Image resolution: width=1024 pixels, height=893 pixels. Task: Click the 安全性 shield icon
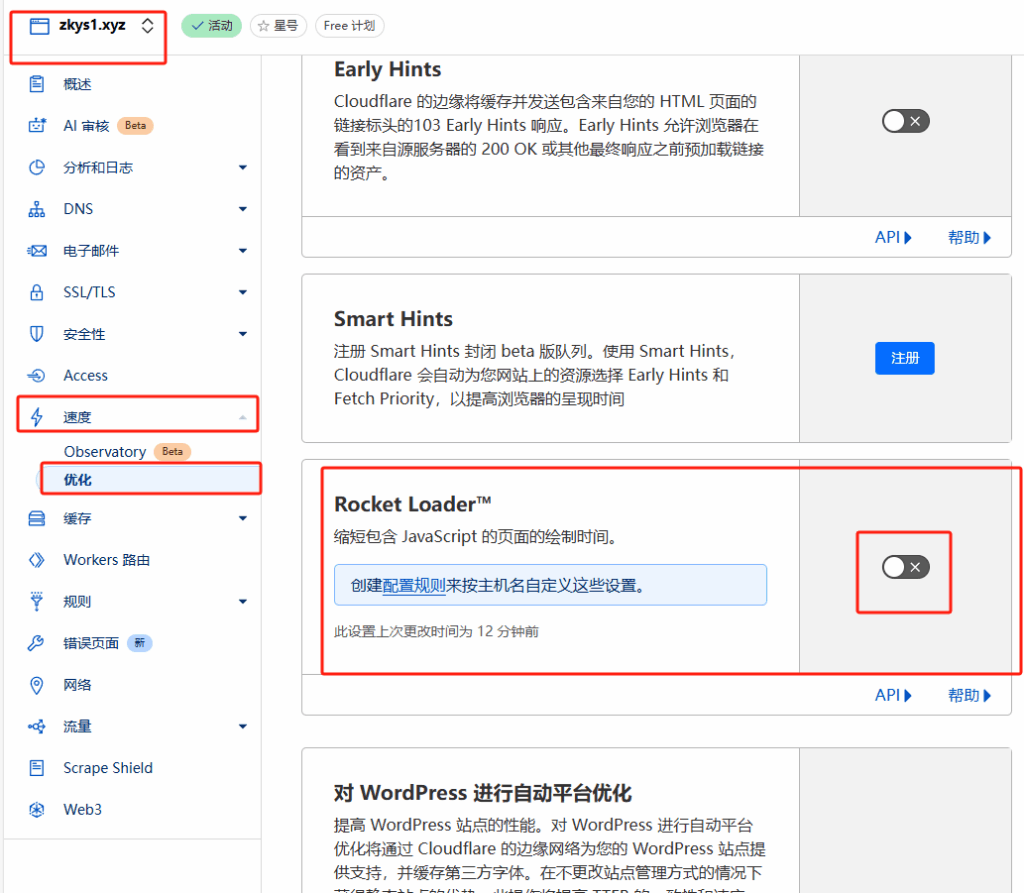point(37,334)
